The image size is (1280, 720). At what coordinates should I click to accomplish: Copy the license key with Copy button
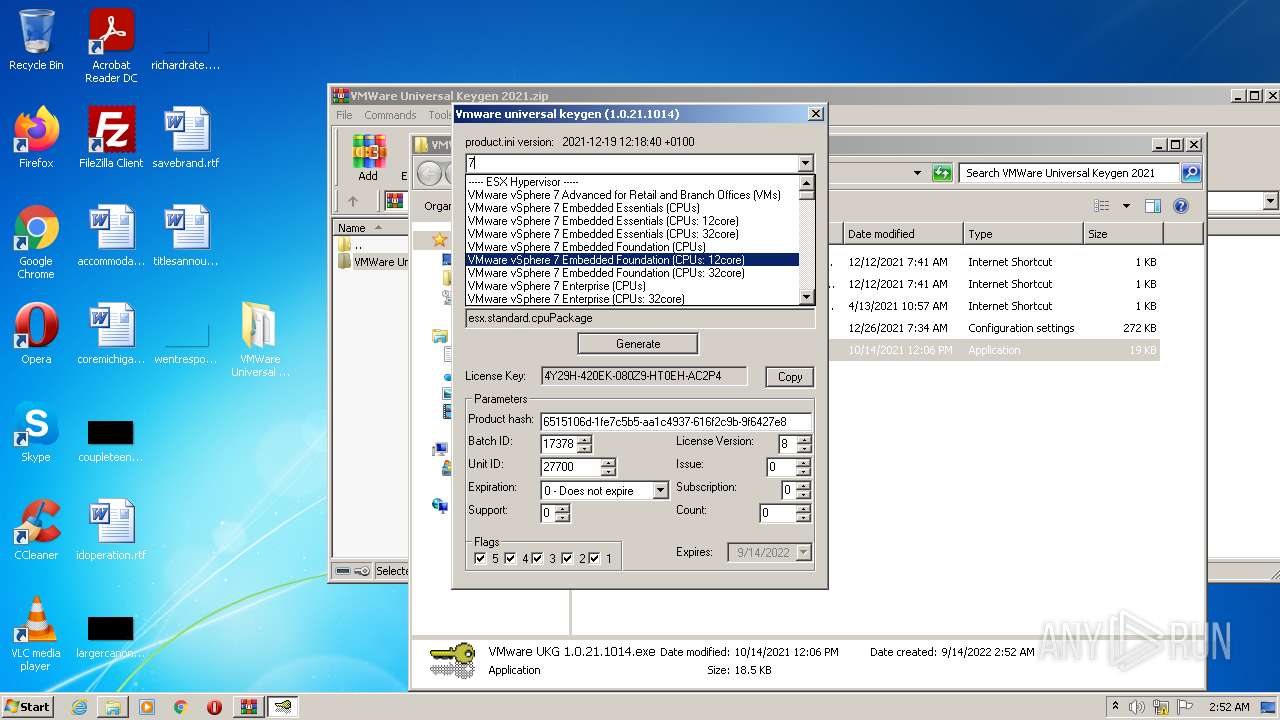click(790, 377)
